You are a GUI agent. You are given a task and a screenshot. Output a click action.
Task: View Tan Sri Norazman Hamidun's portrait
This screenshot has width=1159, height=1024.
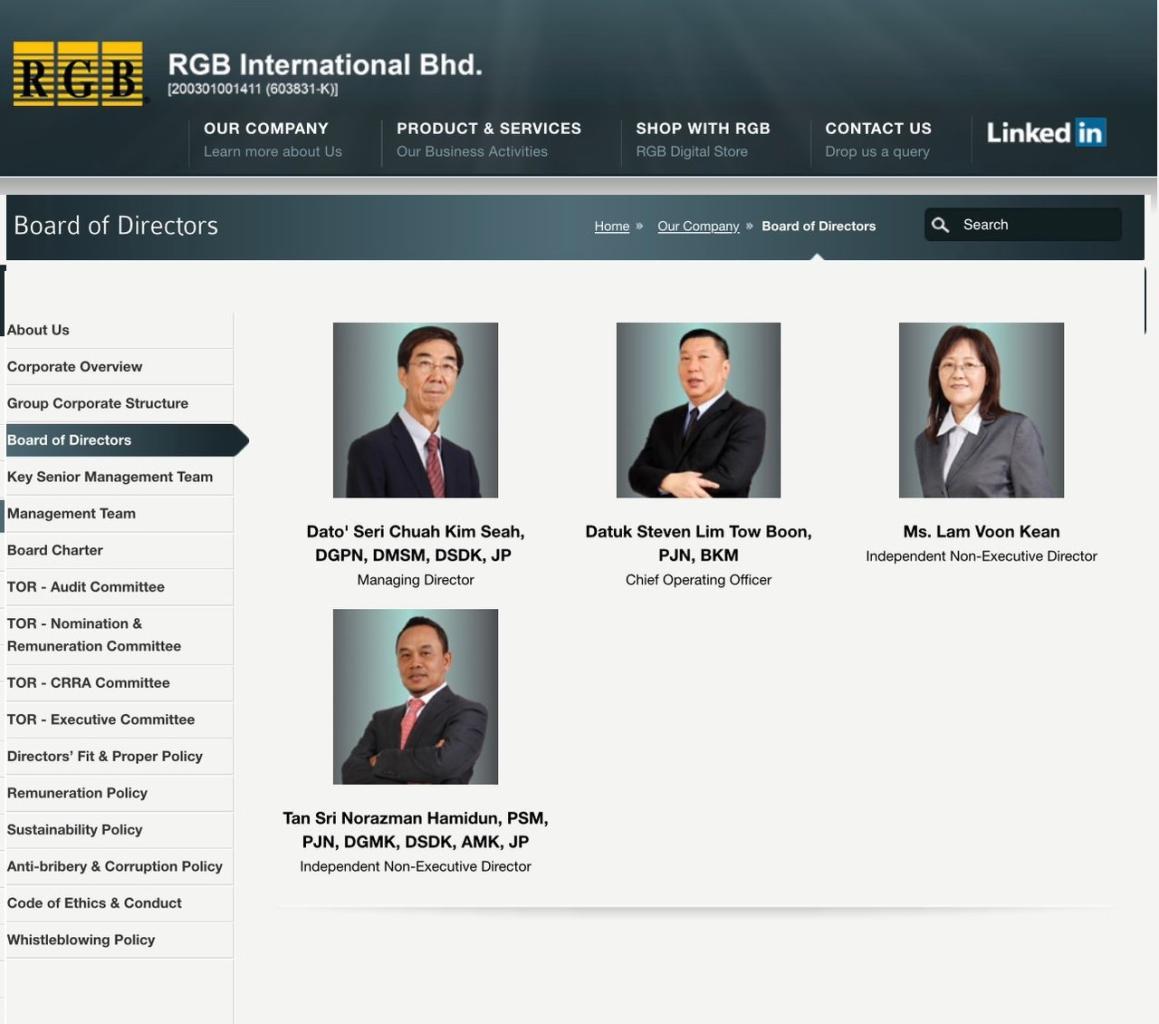tap(415, 697)
